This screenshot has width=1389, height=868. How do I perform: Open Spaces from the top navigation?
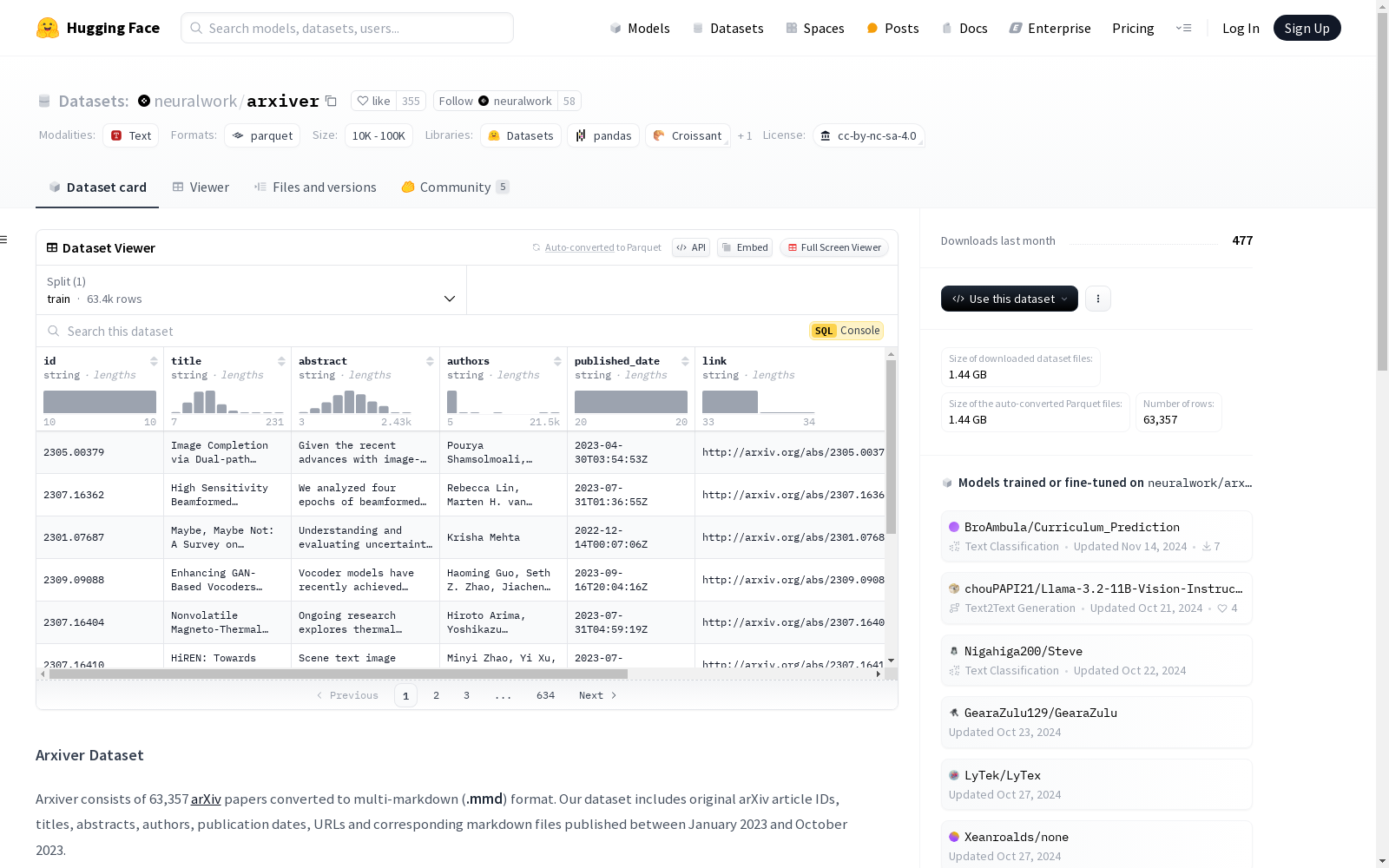click(815, 28)
